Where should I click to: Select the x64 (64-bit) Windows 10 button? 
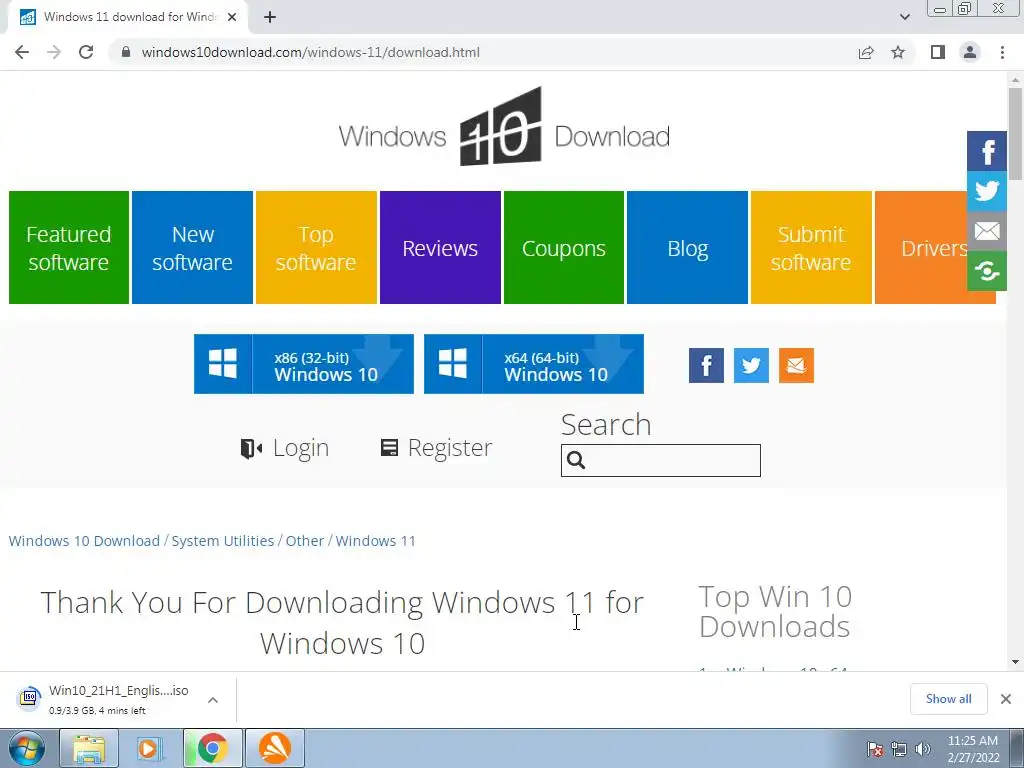click(534, 364)
